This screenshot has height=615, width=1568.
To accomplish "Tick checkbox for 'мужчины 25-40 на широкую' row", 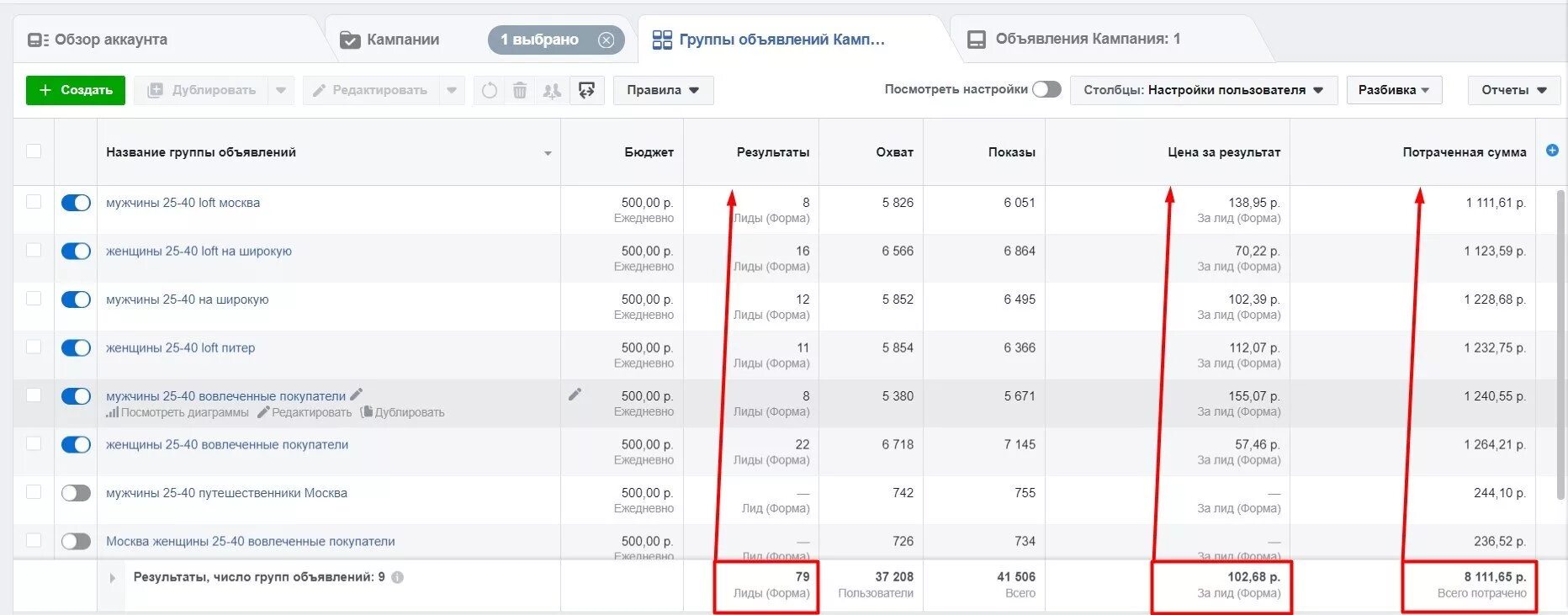I will click(34, 298).
